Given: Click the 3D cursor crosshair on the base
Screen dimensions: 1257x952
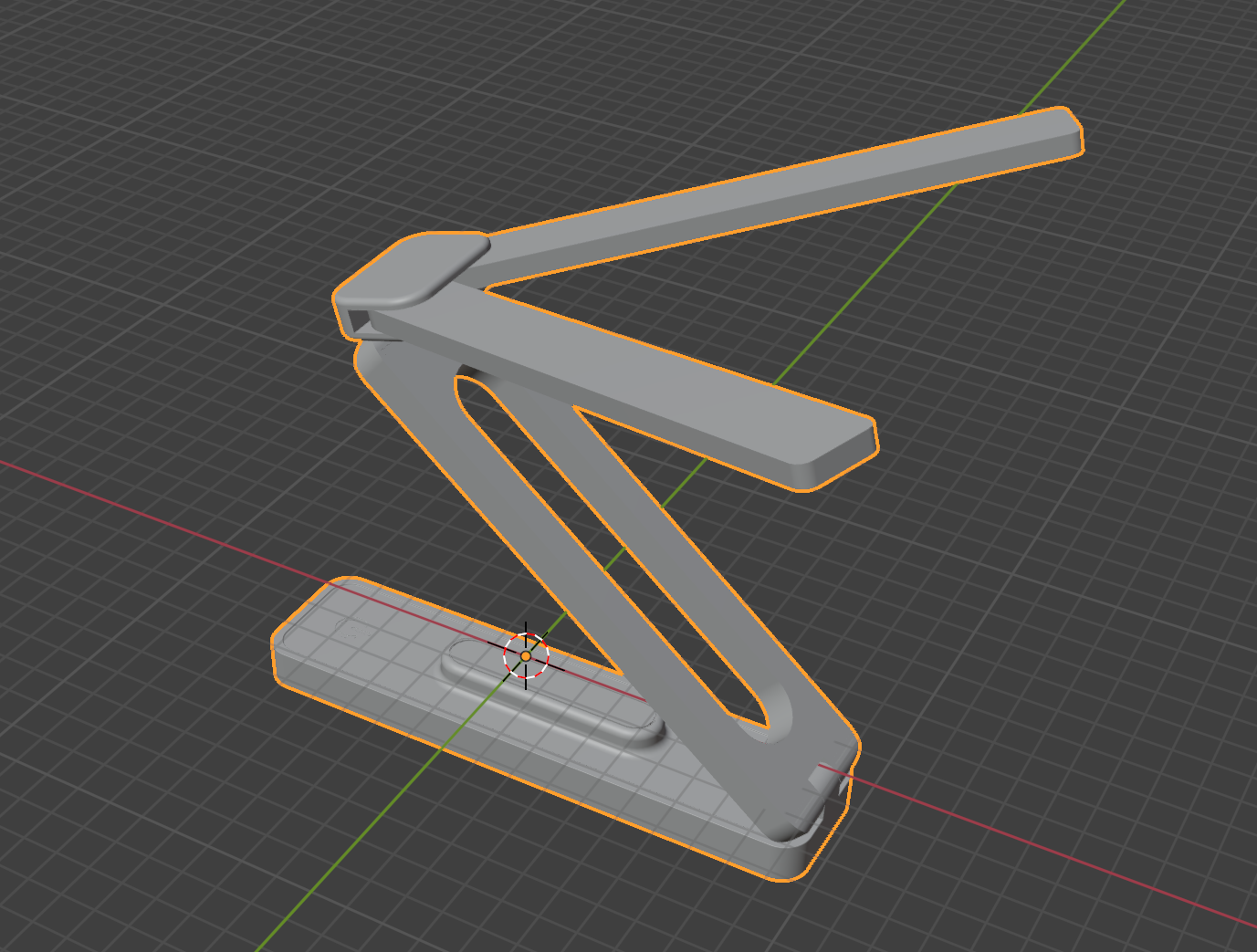Looking at the screenshot, I should click(526, 655).
